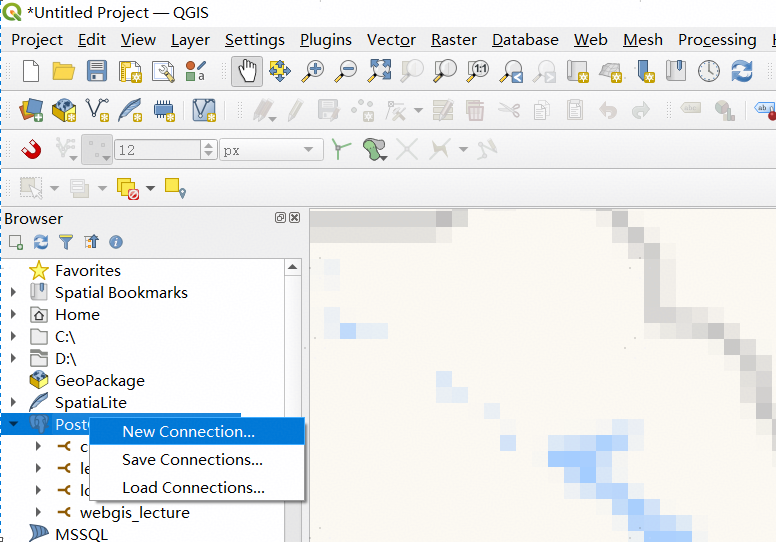Screen dimensions: 776x542
Task: Select Load Connections... in context menu
Action: pyautogui.click(x=193, y=488)
